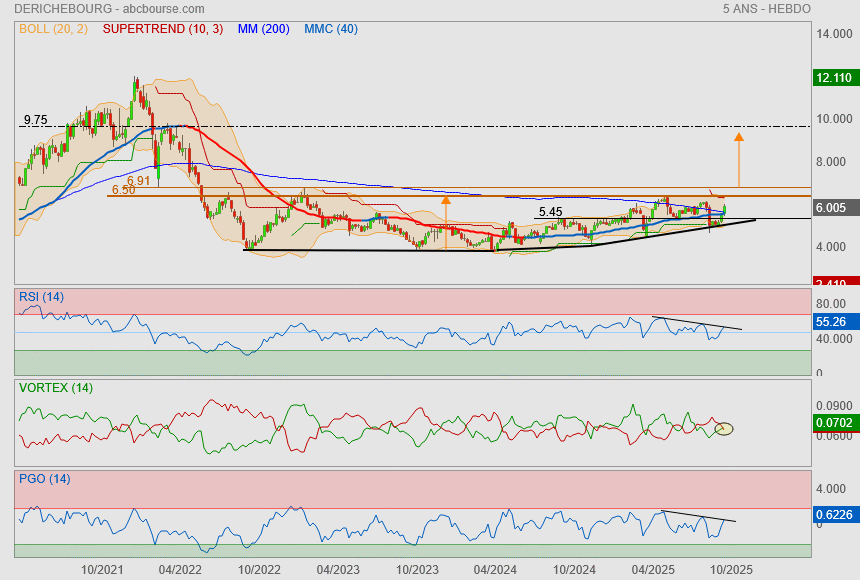
Task: Click the orange up arrow above 10/2023
Action: [446, 222]
